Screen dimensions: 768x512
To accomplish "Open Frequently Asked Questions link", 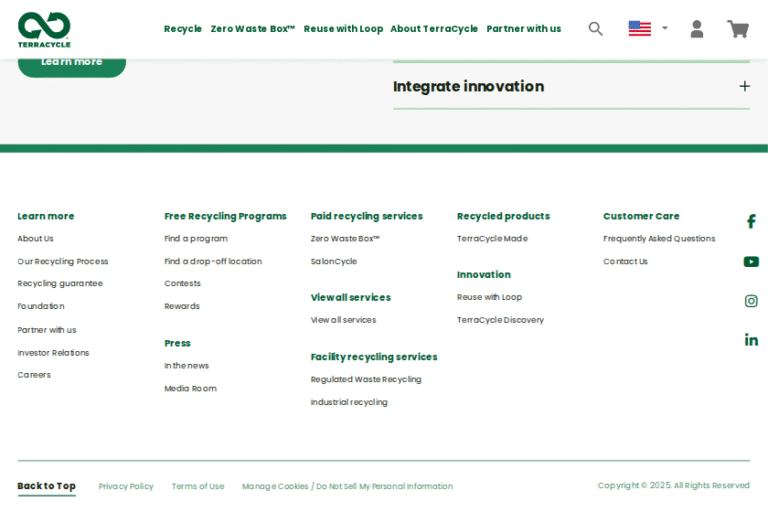I will 659,239.
